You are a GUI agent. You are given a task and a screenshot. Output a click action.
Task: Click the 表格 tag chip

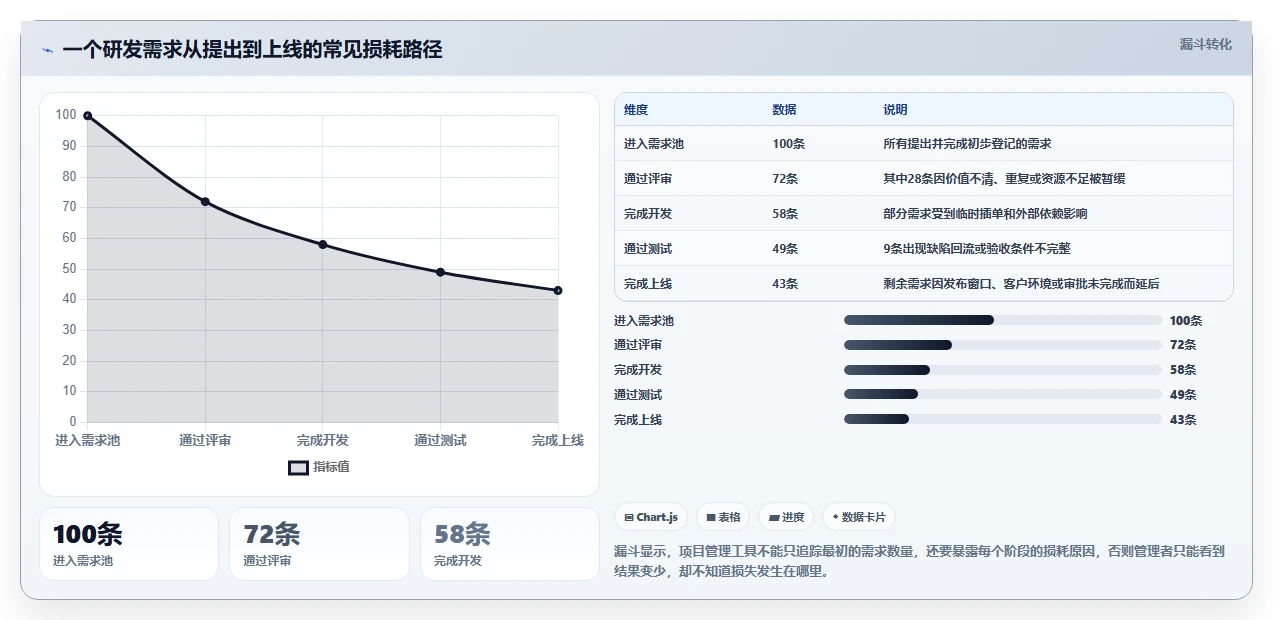[x=723, y=517]
